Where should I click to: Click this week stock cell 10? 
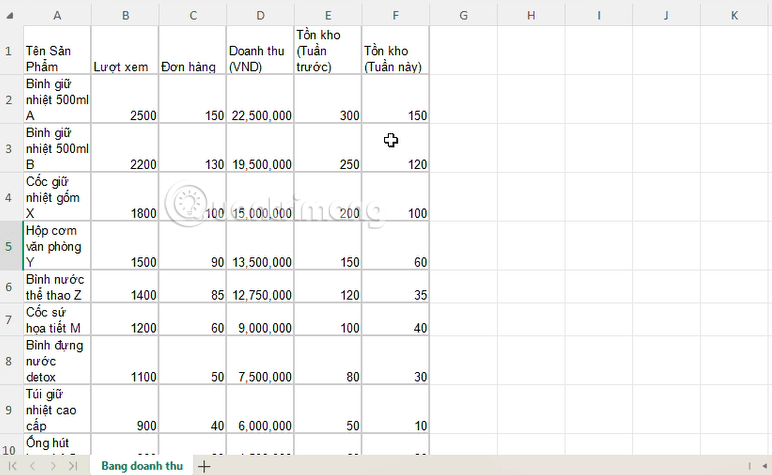[x=395, y=410]
